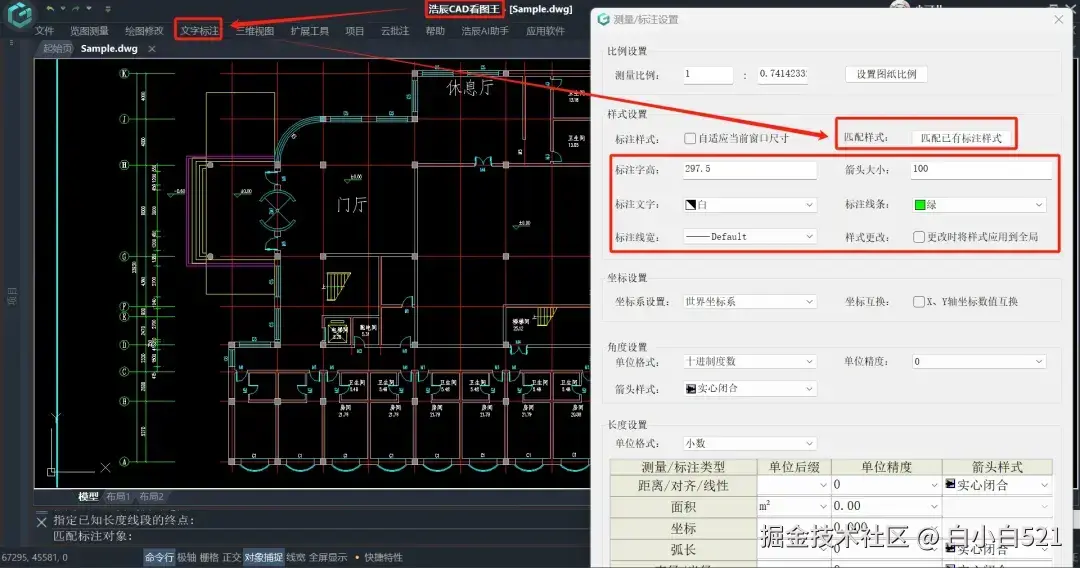Check X、Y轴坐标数值互换 checkbox
The image size is (1080, 568).
coord(919,302)
